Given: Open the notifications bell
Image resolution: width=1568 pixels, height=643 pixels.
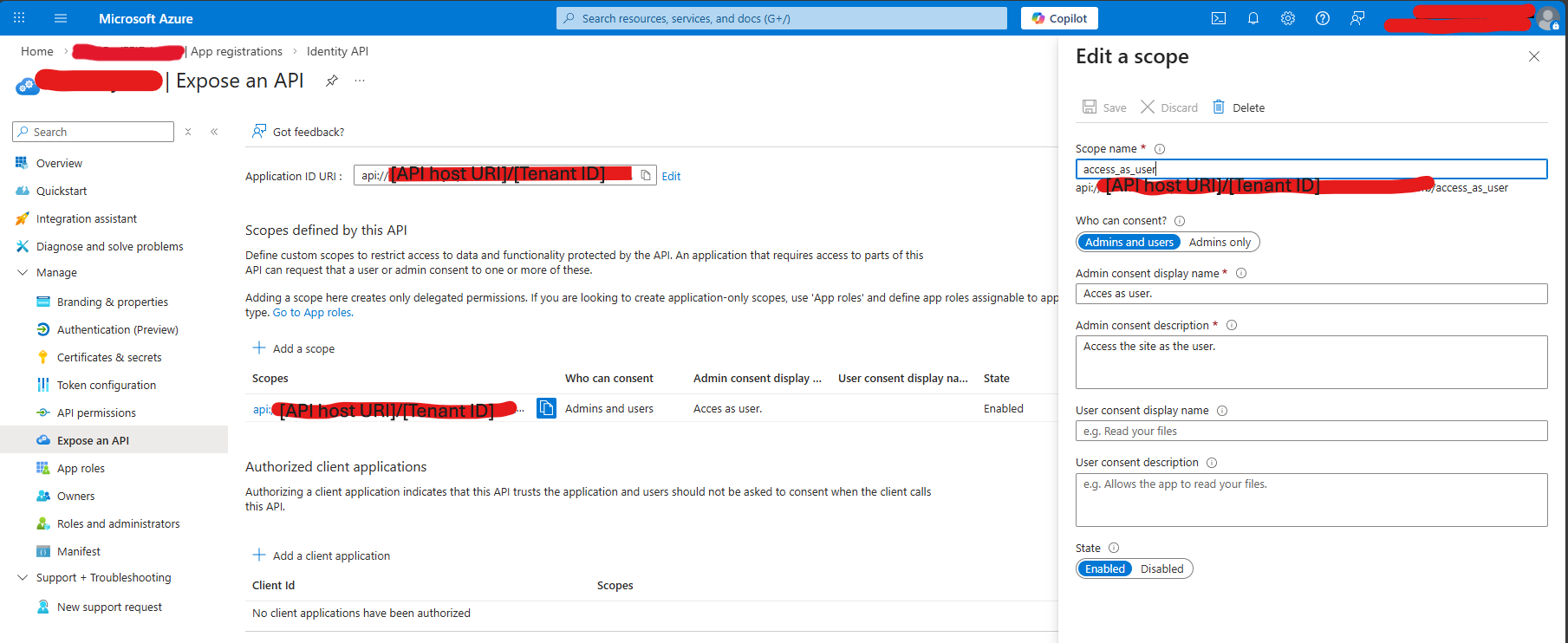Looking at the screenshot, I should [1253, 18].
